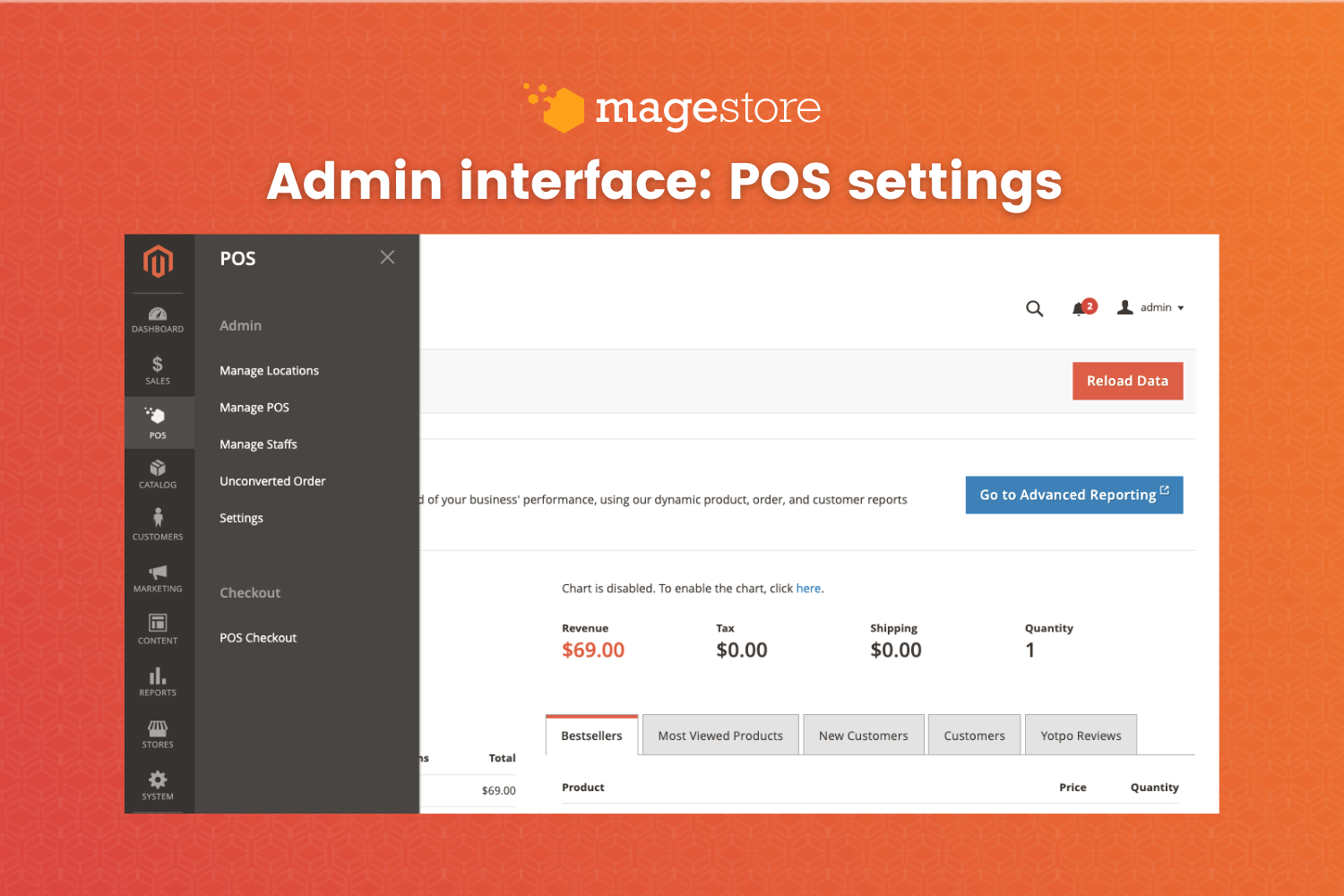Open the Reports bar chart icon
The height and width of the screenshot is (896, 1344).
click(158, 681)
